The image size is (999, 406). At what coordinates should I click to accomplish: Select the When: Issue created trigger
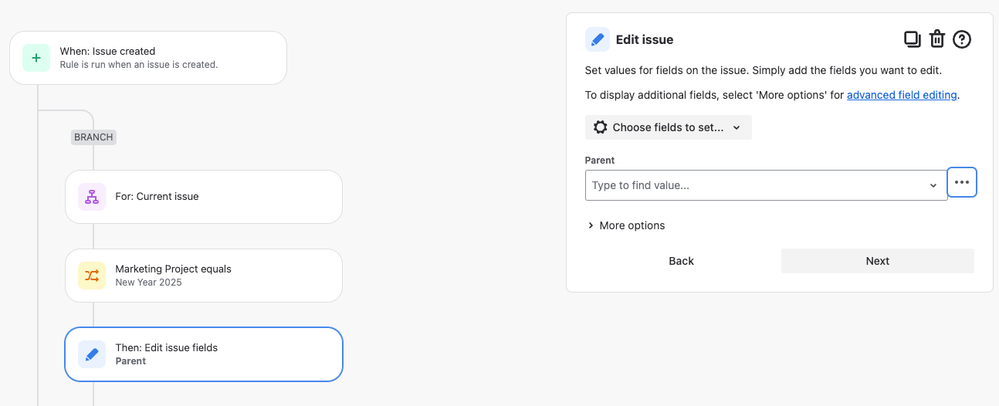[x=148, y=58]
